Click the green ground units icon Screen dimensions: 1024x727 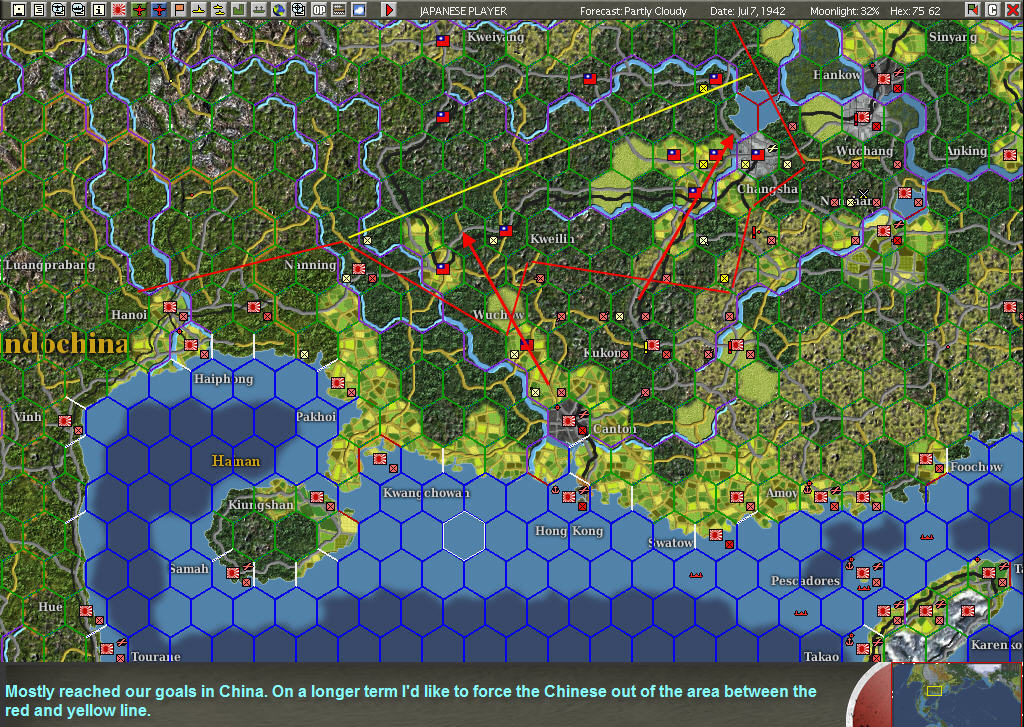(258, 10)
